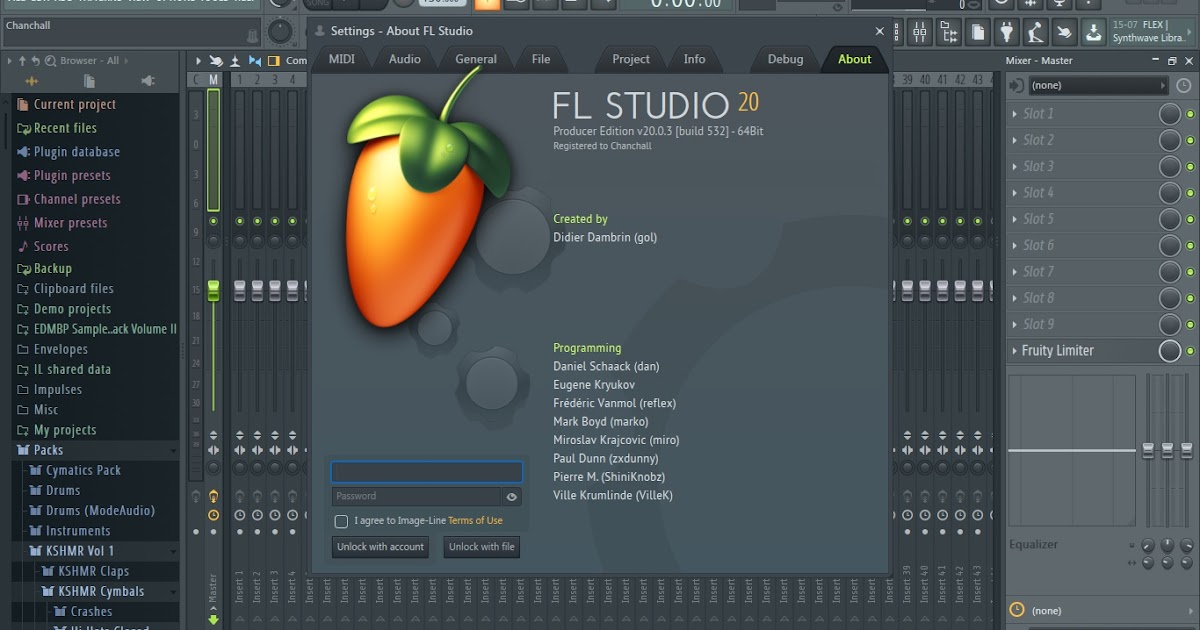1200x630 pixels.
Task: Open the mixer view toolbar icon
Action: point(920,31)
